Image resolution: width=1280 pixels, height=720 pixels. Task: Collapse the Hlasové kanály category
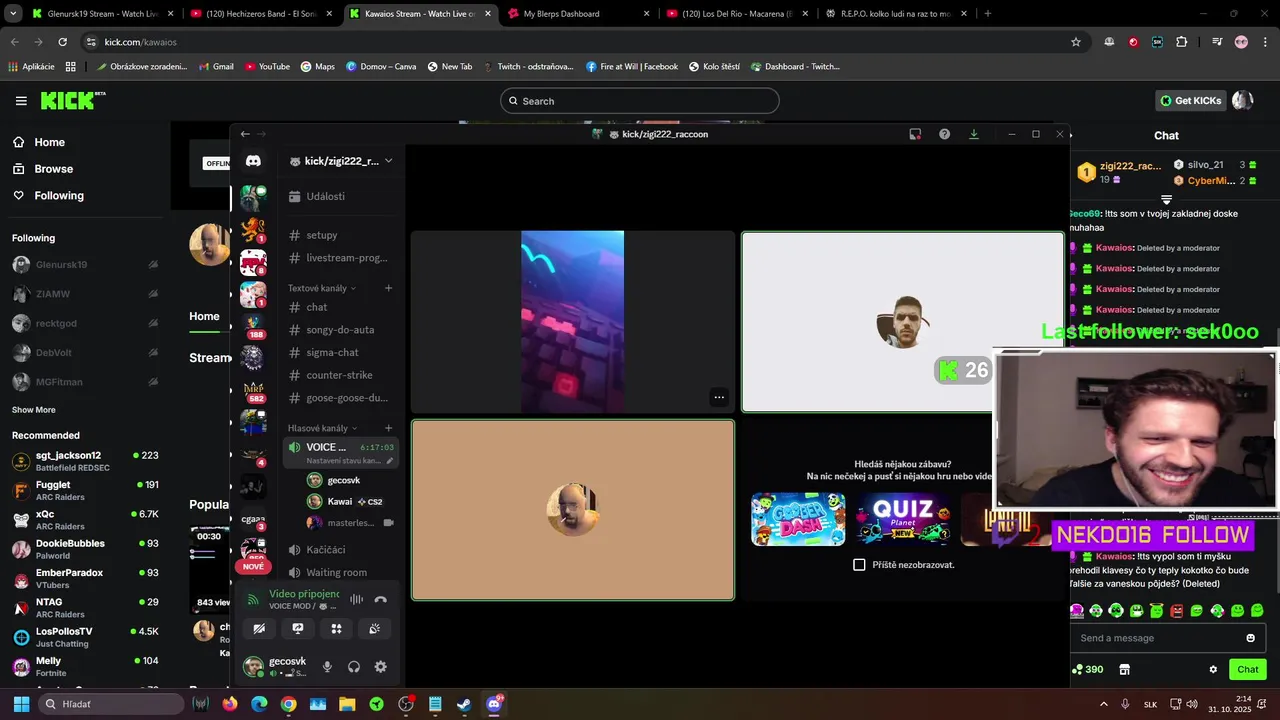point(322,428)
